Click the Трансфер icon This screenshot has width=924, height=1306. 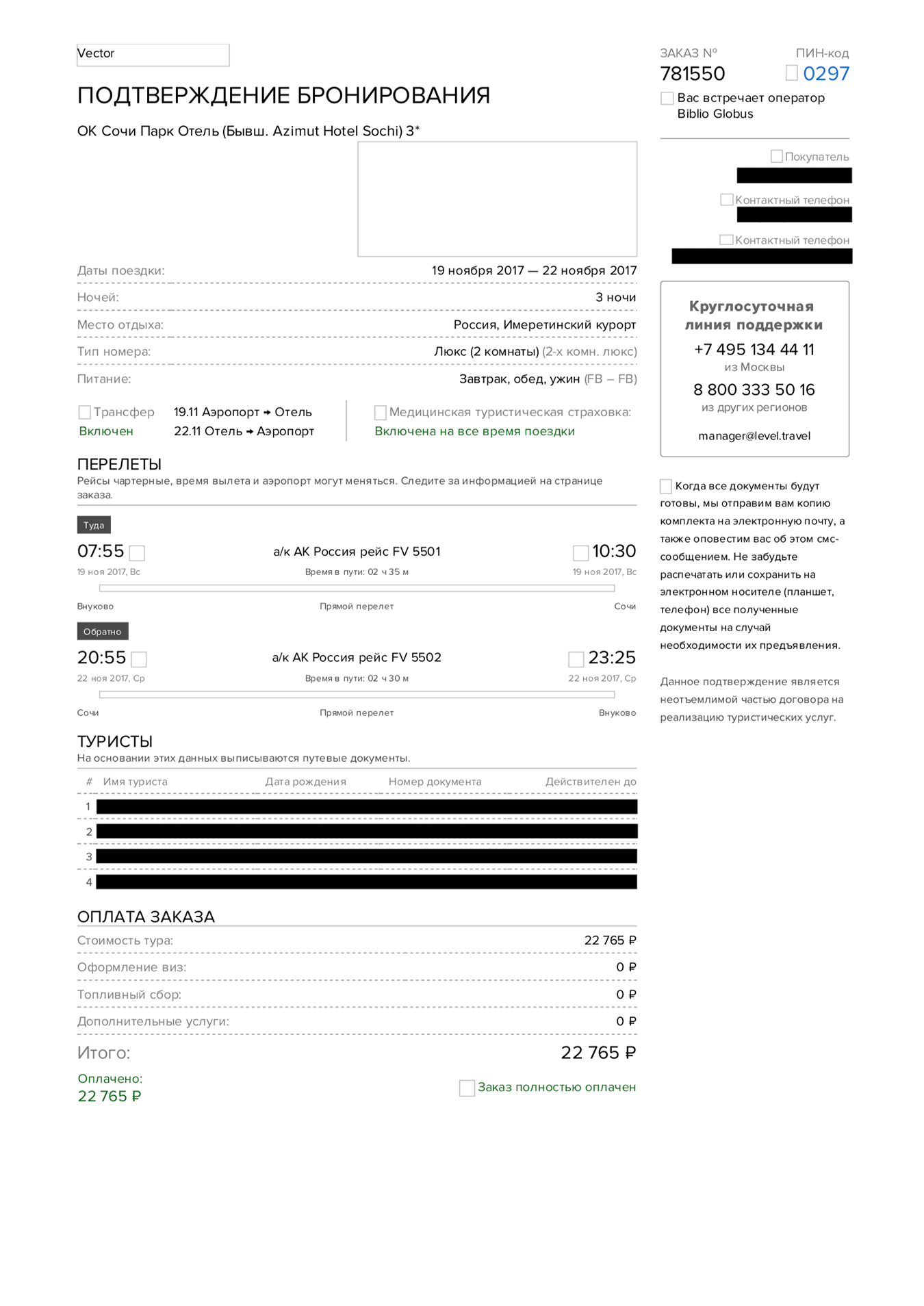point(85,412)
